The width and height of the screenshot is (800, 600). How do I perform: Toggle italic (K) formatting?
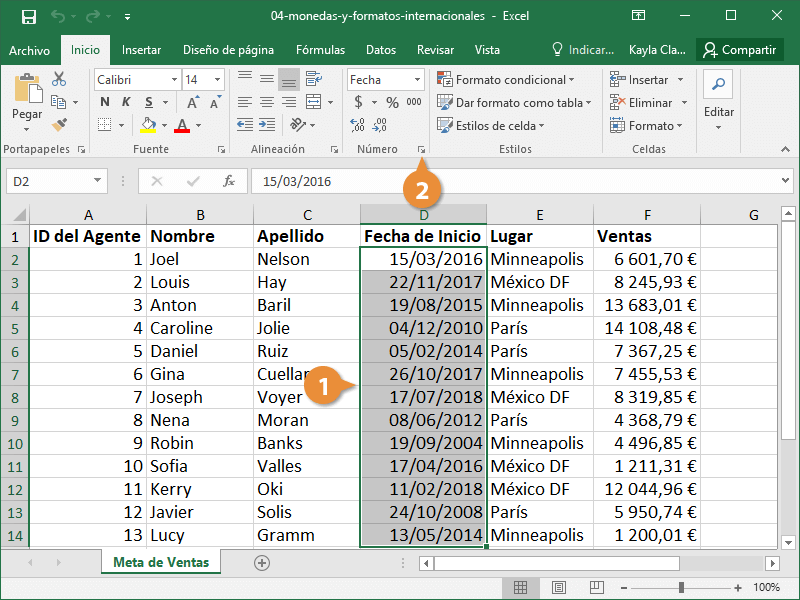tap(127, 102)
